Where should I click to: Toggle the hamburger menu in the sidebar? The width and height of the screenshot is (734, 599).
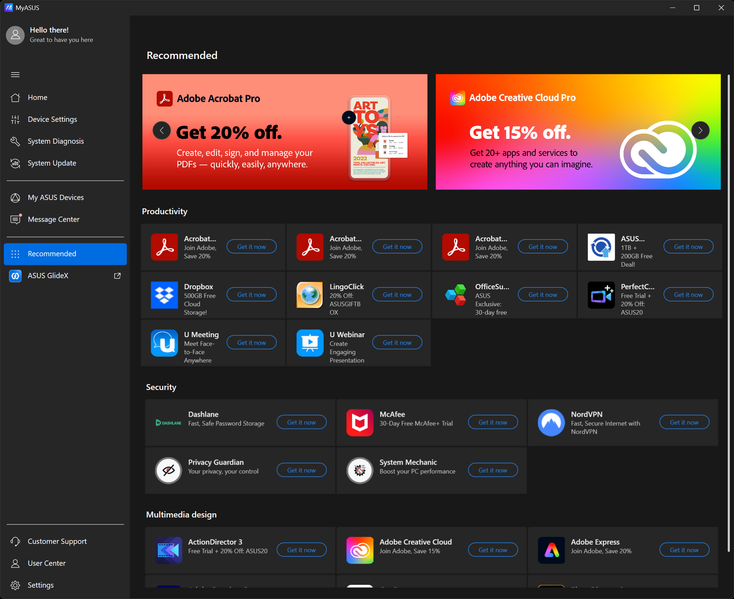click(x=15, y=74)
